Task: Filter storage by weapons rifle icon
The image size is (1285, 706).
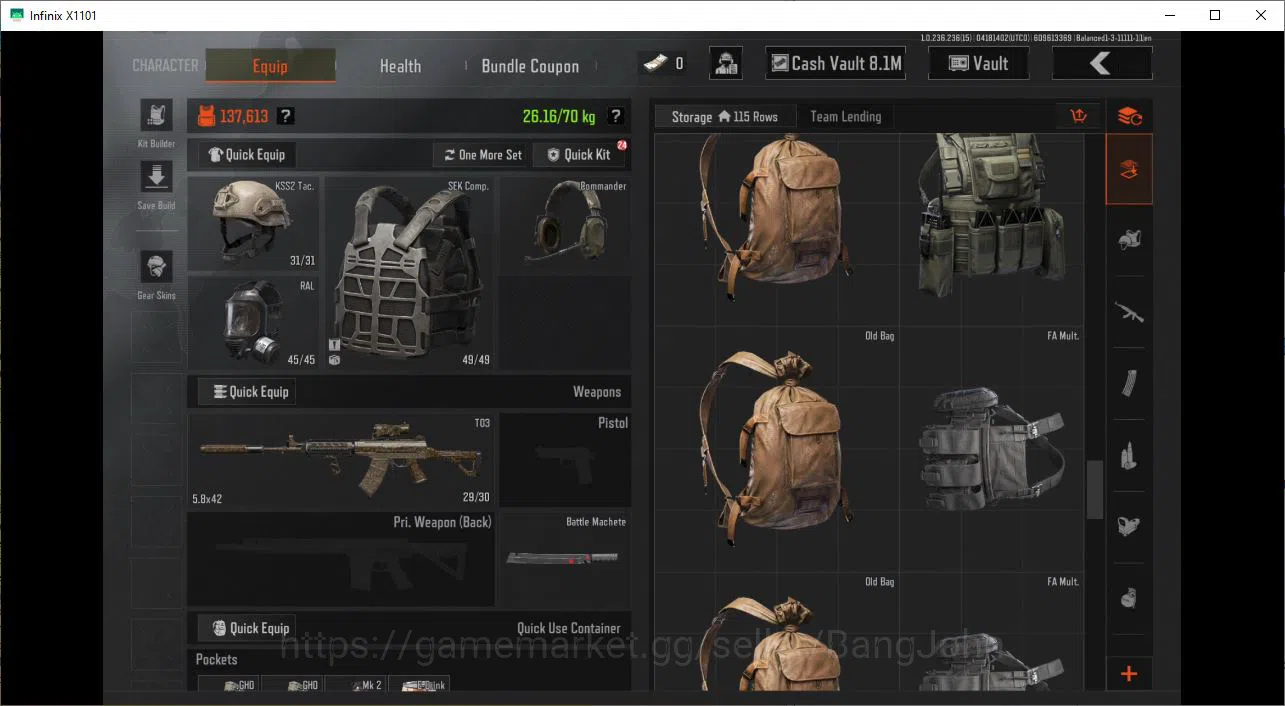Action: click(1129, 312)
